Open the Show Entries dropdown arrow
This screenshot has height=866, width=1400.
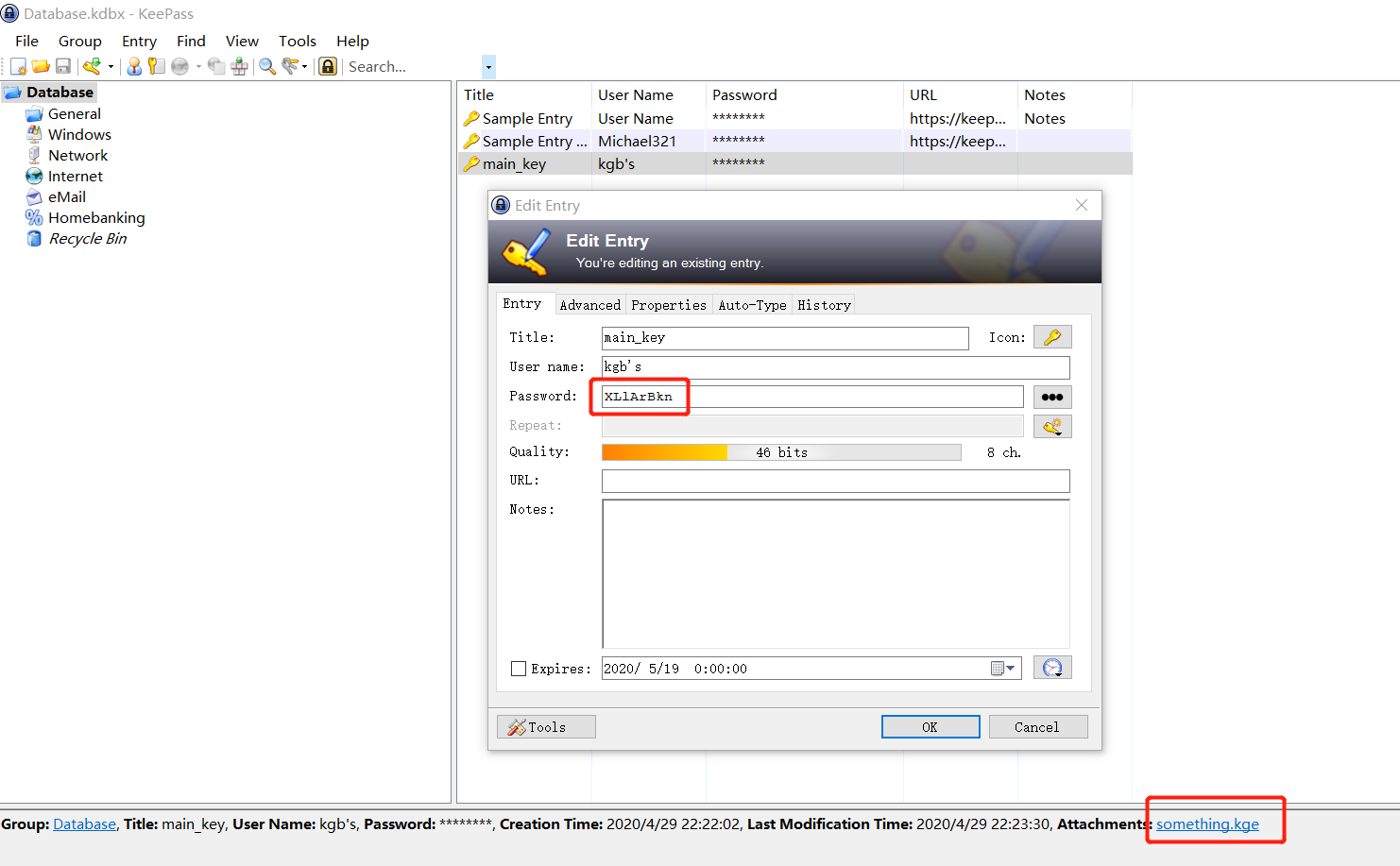point(304,66)
